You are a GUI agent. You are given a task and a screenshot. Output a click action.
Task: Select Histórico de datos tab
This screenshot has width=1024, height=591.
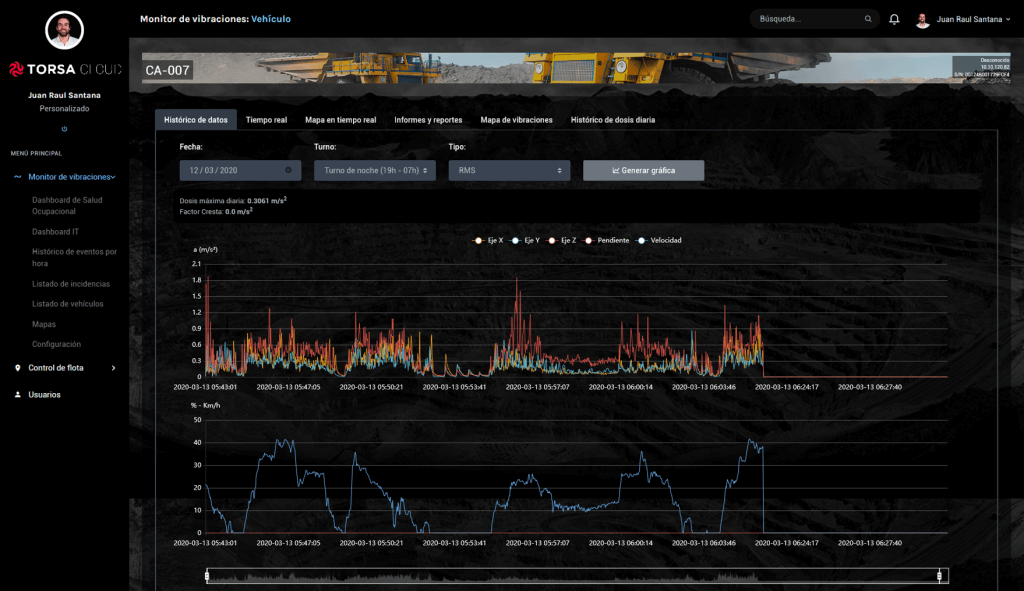coord(196,120)
